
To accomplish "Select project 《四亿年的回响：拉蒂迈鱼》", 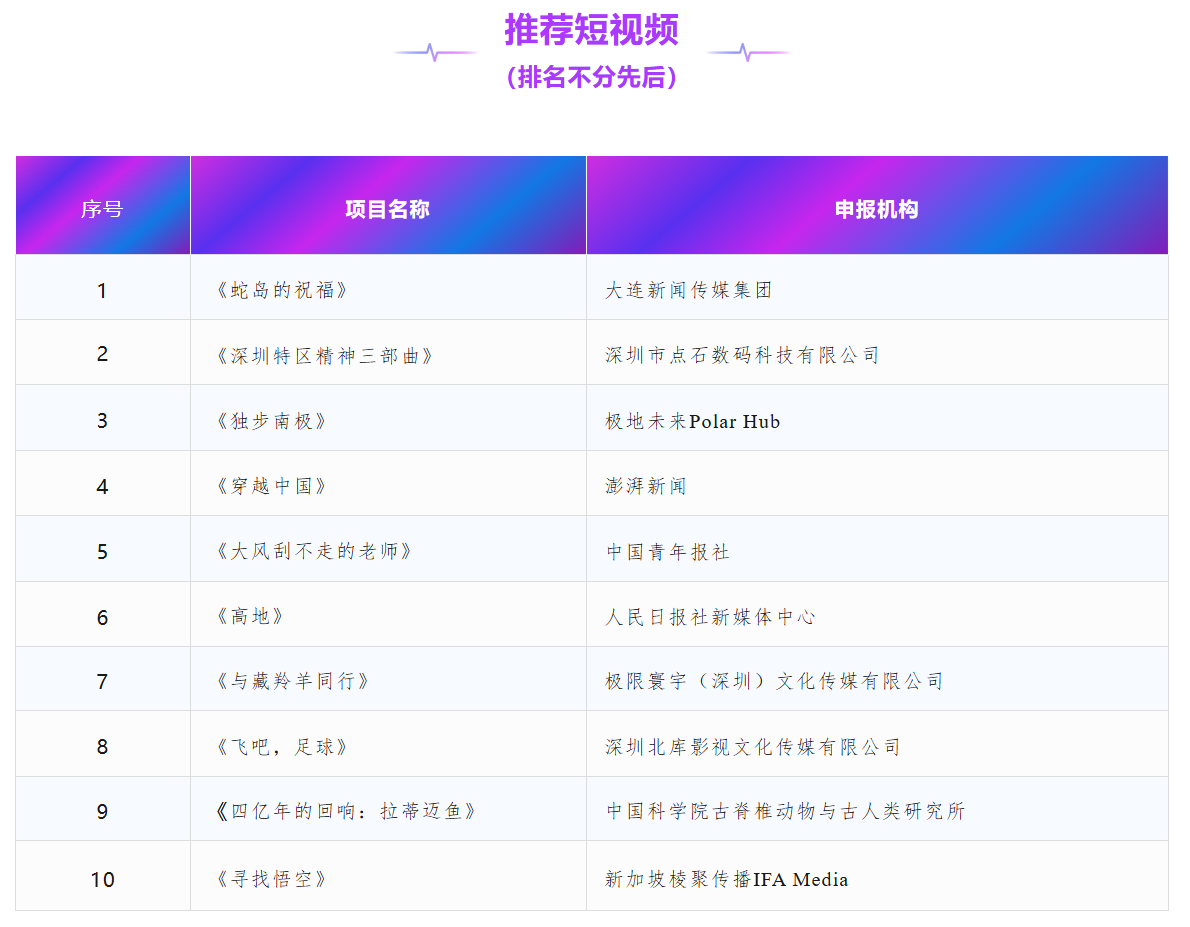I will pyautogui.click(x=345, y=811).
